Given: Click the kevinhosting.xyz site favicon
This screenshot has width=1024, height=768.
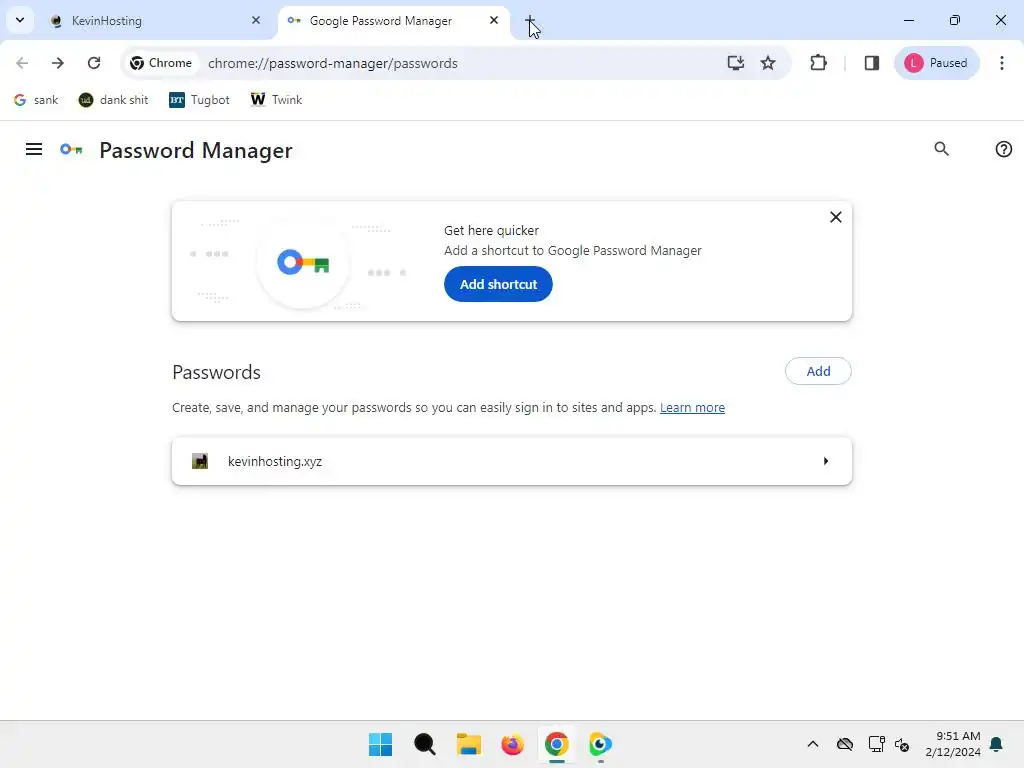Looking at the screenshot, I should 200,461.
